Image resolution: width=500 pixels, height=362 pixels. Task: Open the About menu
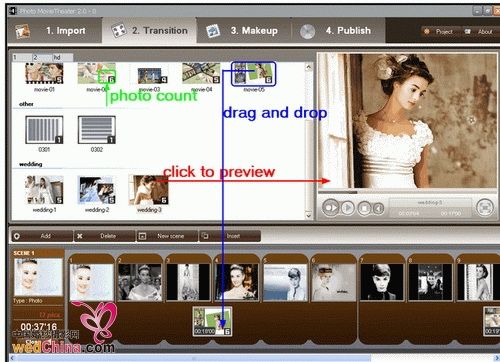pos(480,32)
